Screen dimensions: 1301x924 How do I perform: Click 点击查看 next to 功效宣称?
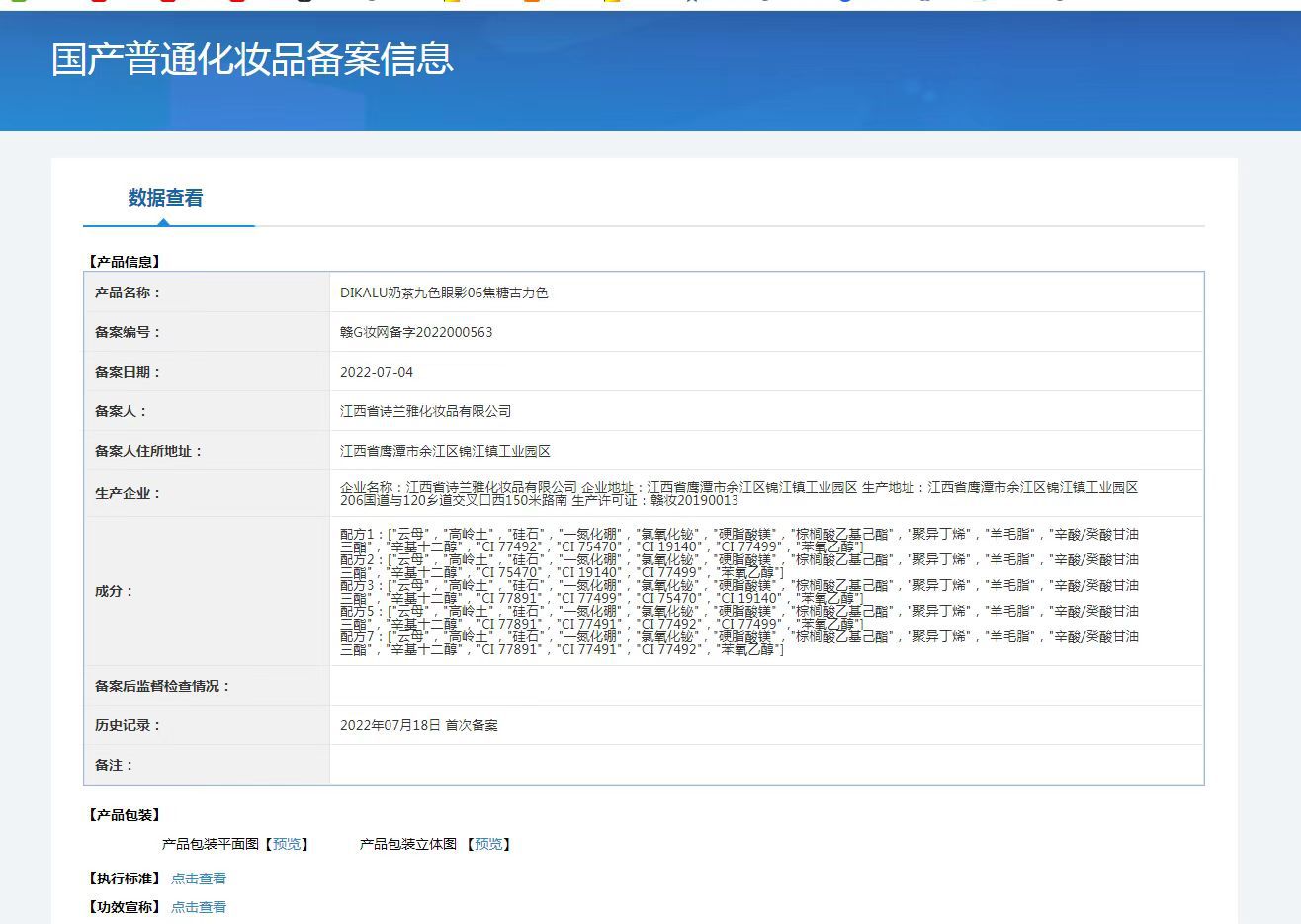coord(199,907)
